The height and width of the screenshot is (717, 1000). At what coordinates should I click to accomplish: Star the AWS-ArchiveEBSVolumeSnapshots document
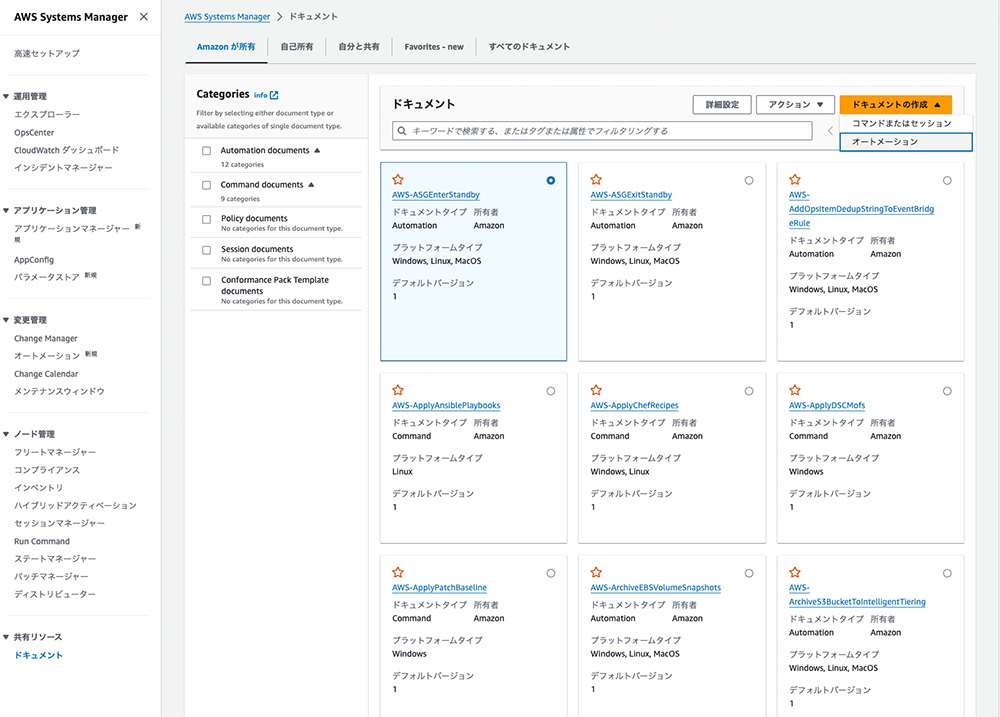tap(596, 572)
